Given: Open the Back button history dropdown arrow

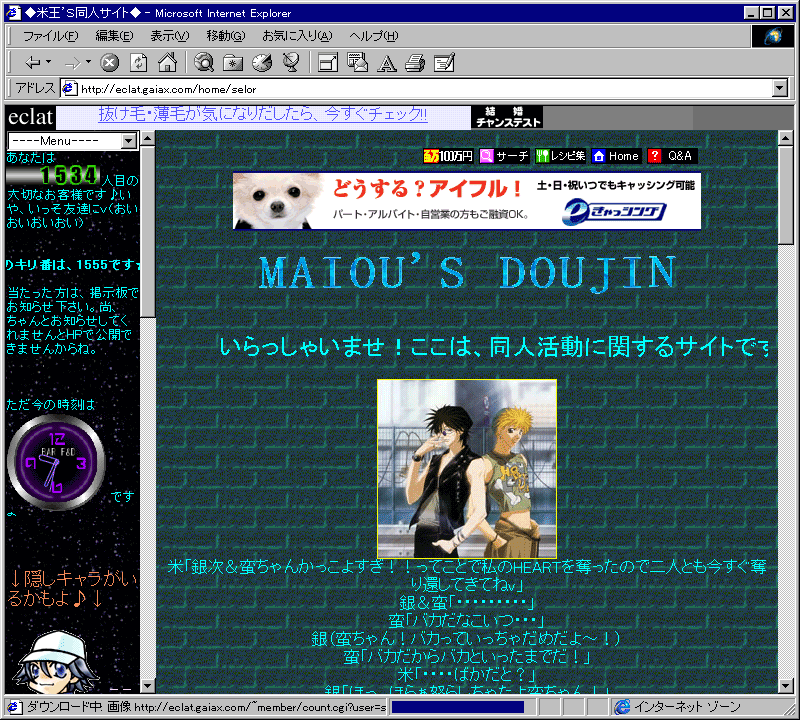Looking at the screenshot, I should tap(48, 62).
